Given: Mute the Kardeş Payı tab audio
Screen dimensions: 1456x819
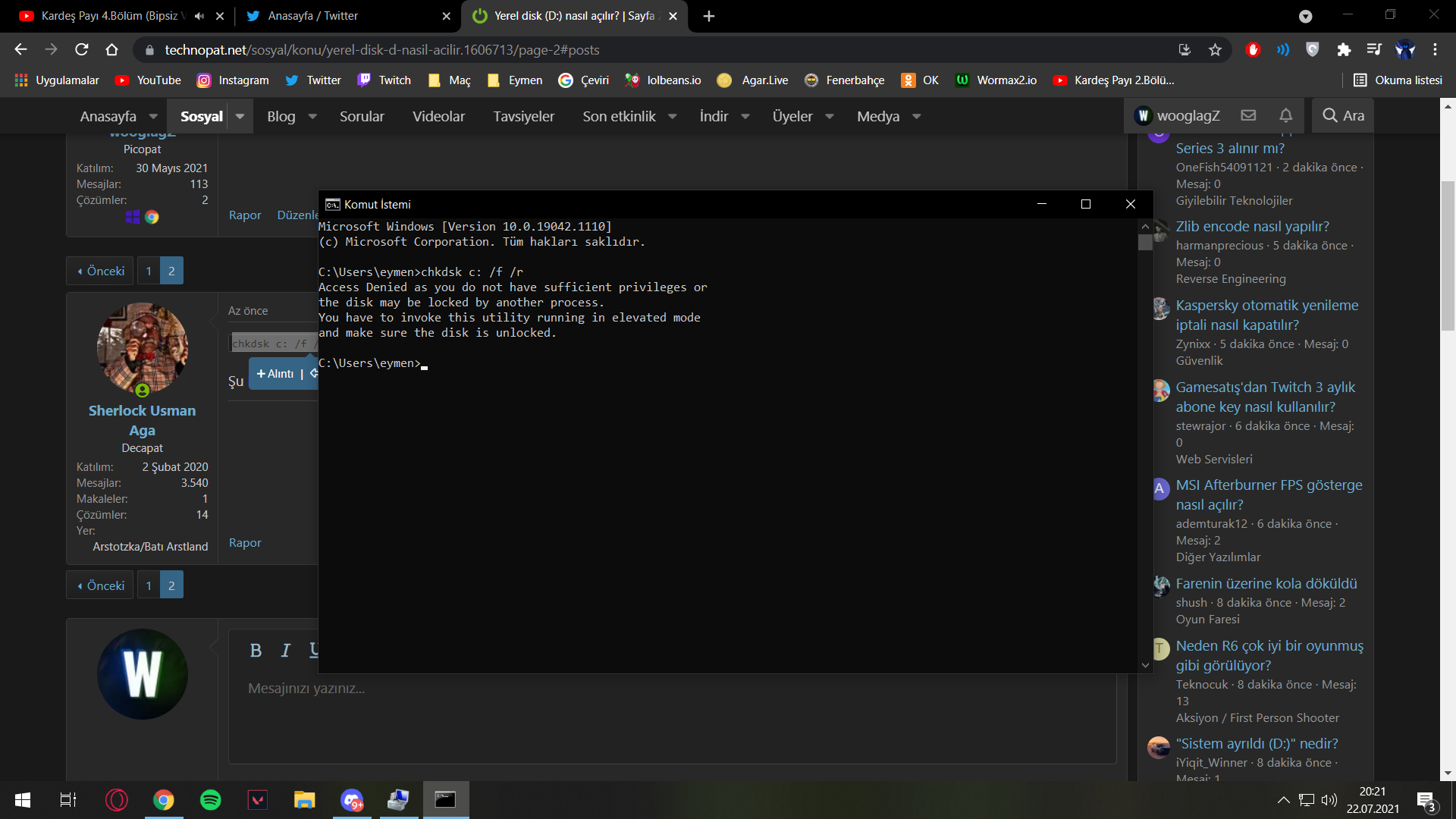Looking at the screenshot, I should [x=199, y=16].
